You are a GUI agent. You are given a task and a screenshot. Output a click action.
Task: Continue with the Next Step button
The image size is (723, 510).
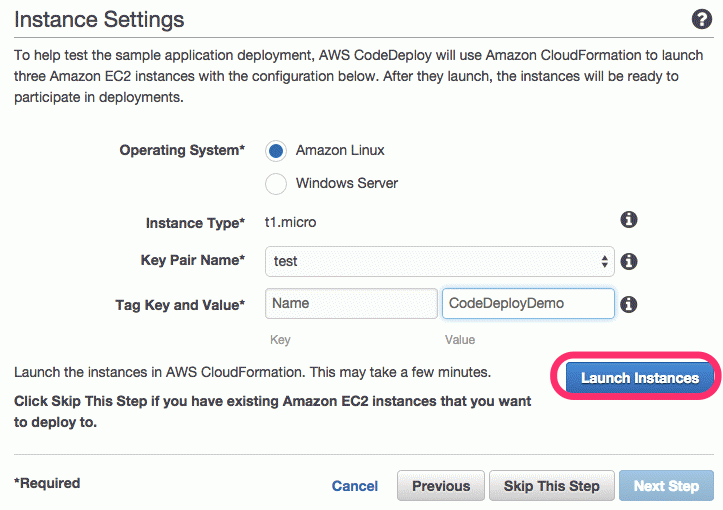(666, 486)
